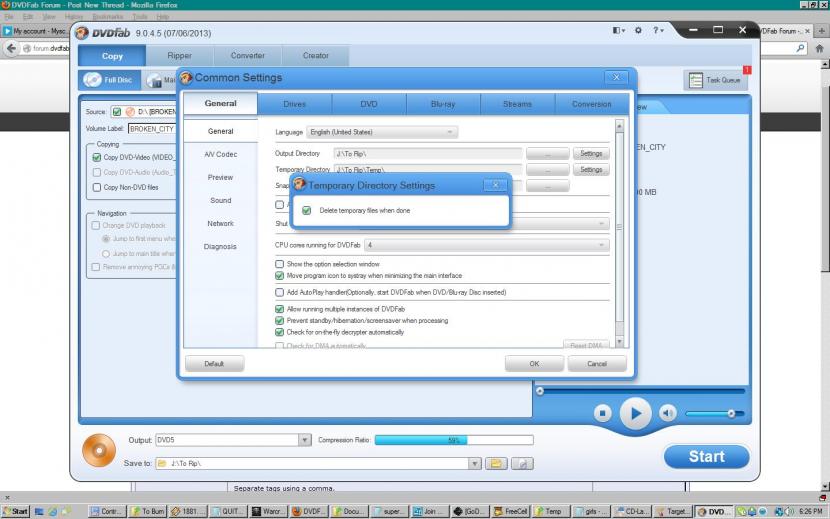Open the browse folder icon beside Save to
The width and height of the screenshot is (830, 519).
coord(496,464)
